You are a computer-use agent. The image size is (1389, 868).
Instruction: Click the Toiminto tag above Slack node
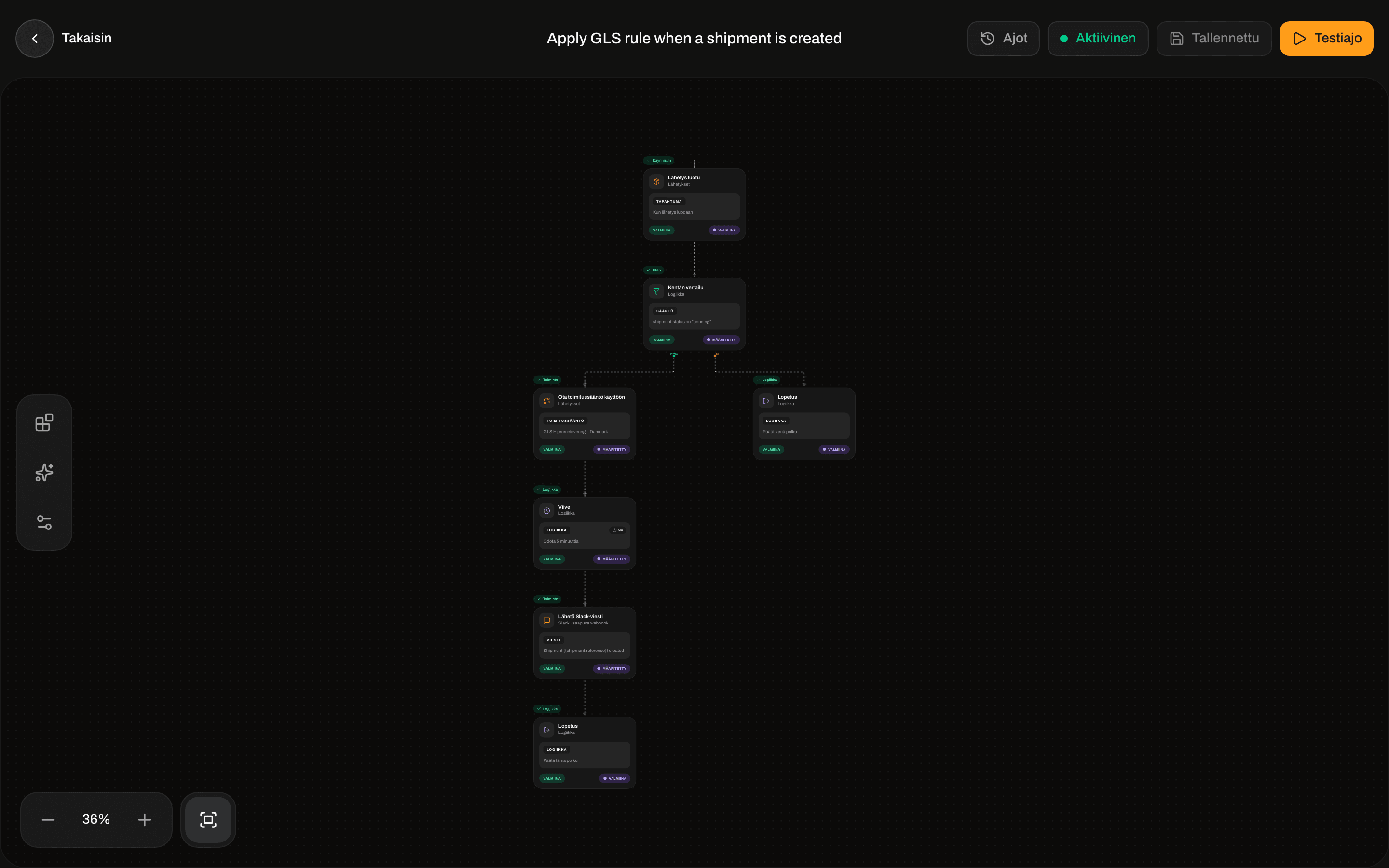547,599
